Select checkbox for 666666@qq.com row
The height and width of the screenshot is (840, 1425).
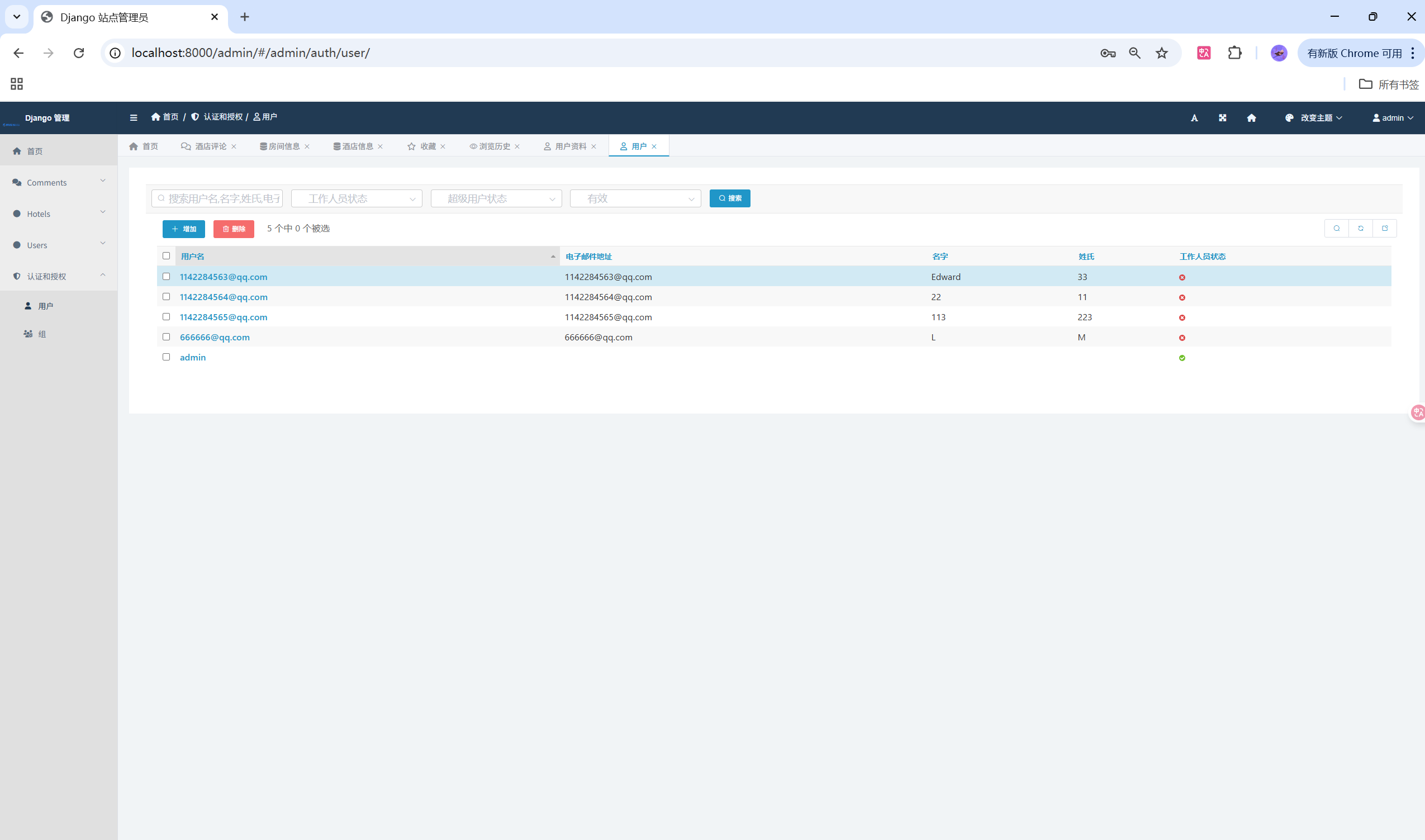coord(167,337)
